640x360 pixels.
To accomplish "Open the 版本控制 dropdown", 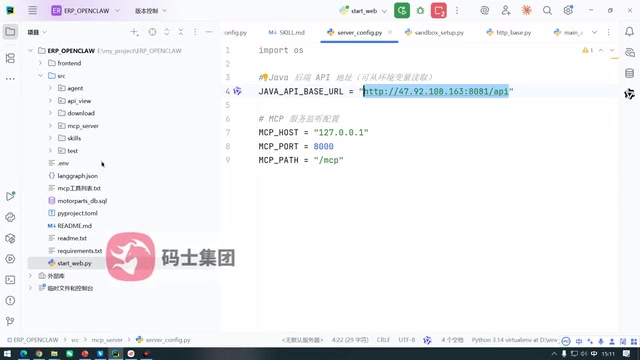I will click(151, 11).
